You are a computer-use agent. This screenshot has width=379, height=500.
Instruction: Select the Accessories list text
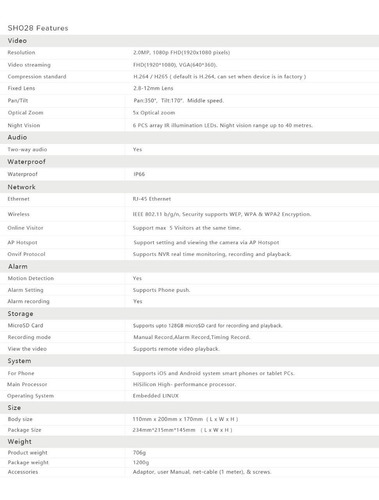(202, 472)
